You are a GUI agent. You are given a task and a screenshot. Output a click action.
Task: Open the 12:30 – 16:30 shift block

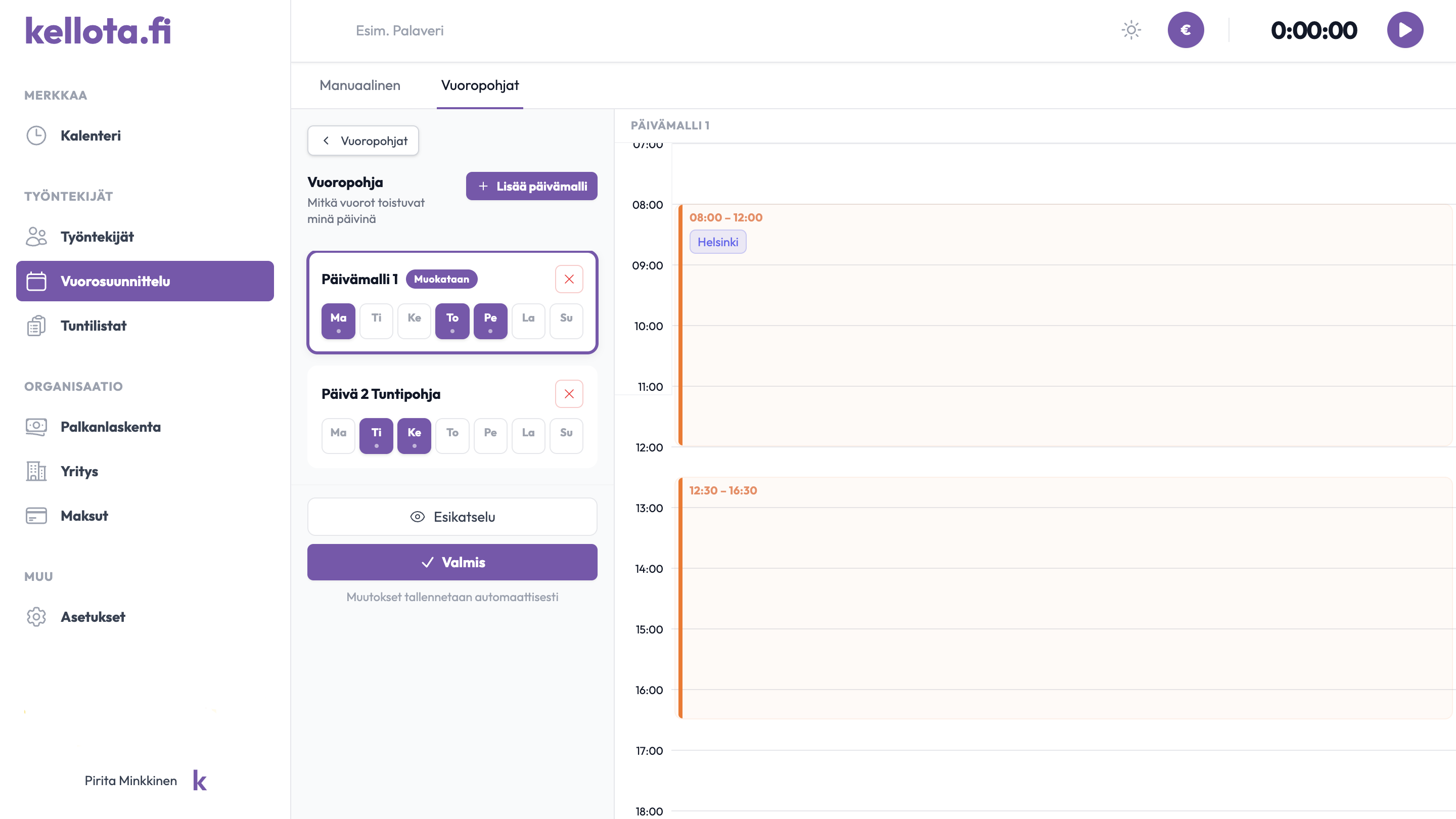click(1065, 598)
